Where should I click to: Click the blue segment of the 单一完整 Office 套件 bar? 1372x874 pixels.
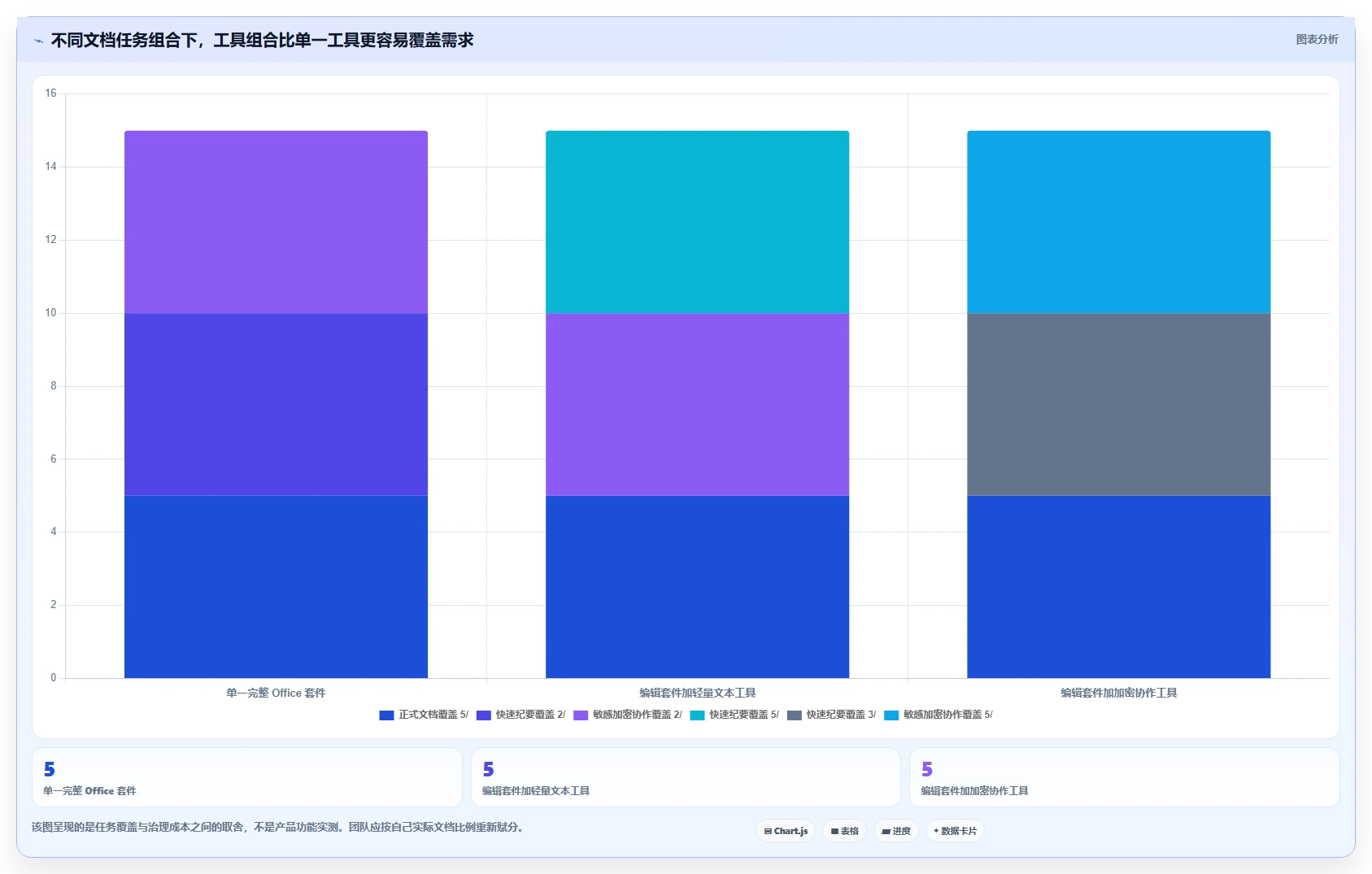click(276, 586)
